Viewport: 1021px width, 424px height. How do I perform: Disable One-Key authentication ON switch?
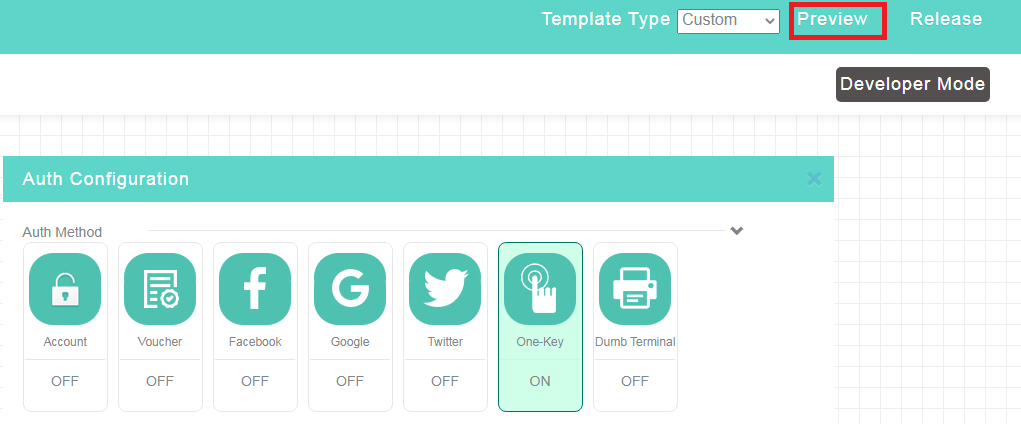[540, 382]
